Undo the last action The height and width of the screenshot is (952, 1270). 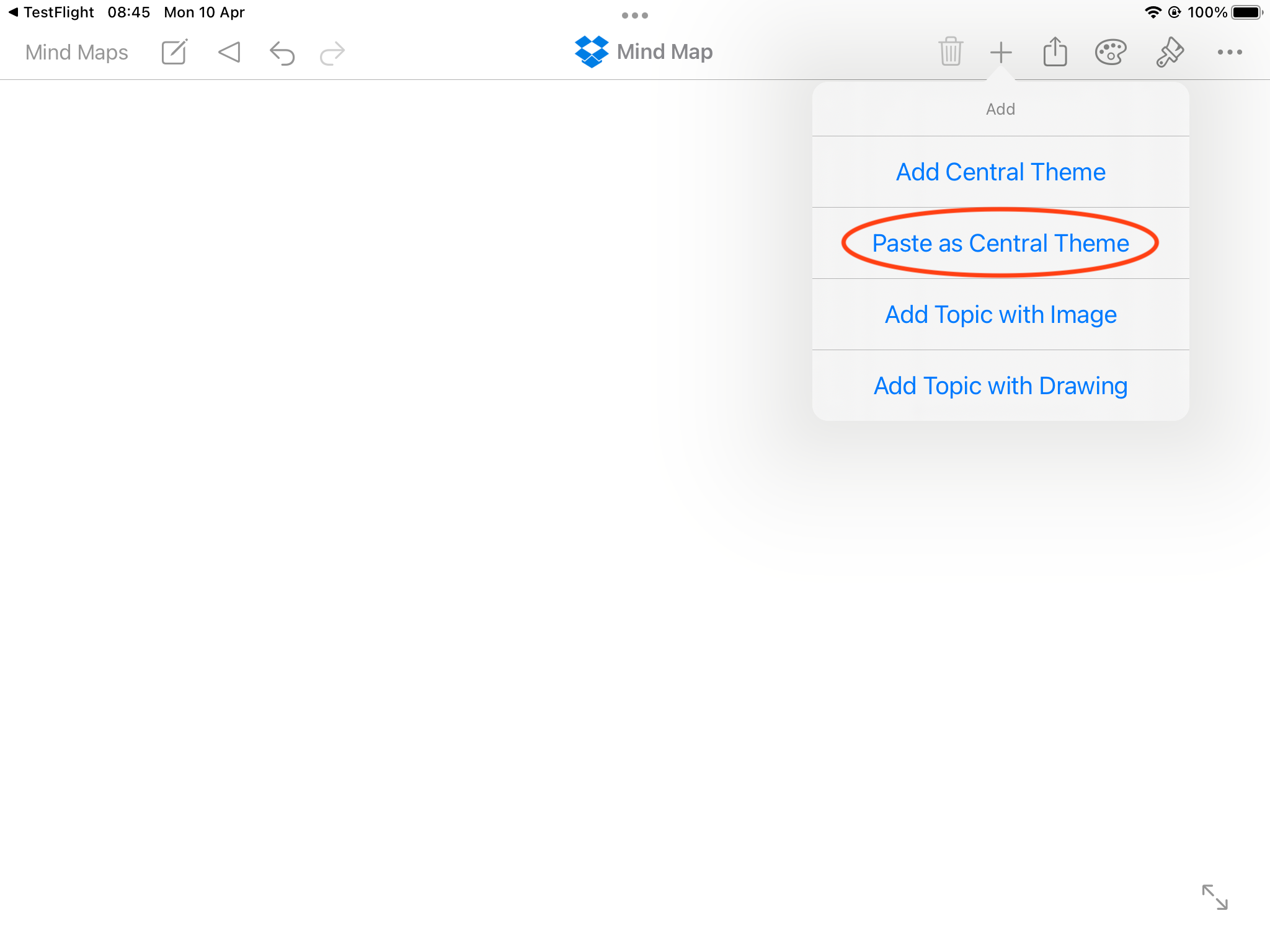pos(282,53)
